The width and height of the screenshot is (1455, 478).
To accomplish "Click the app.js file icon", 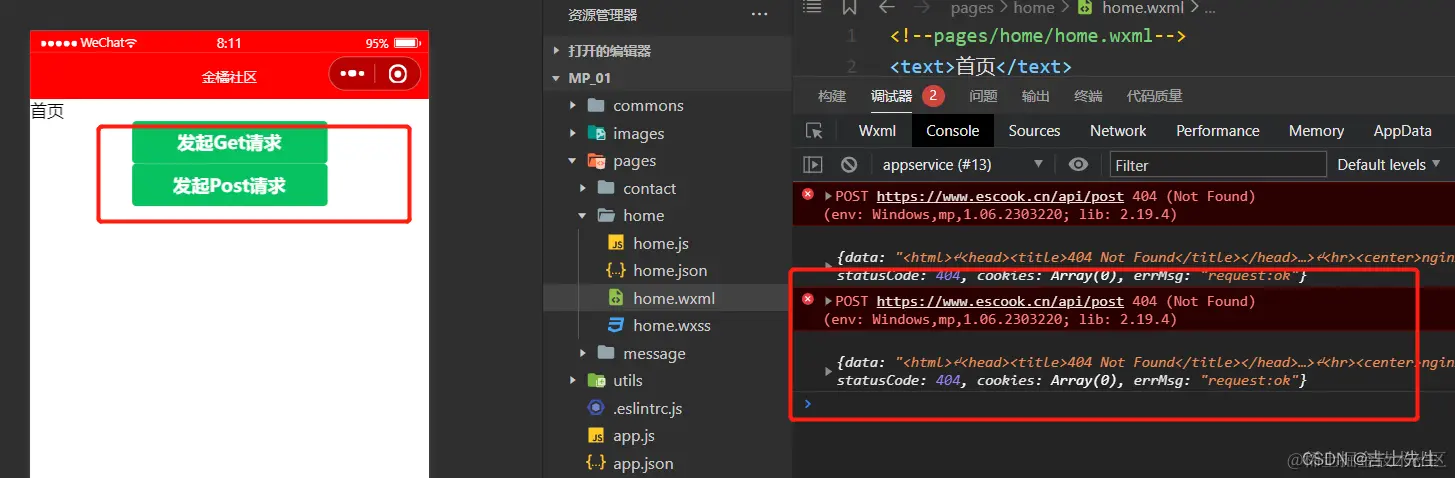I will (596, 436).
